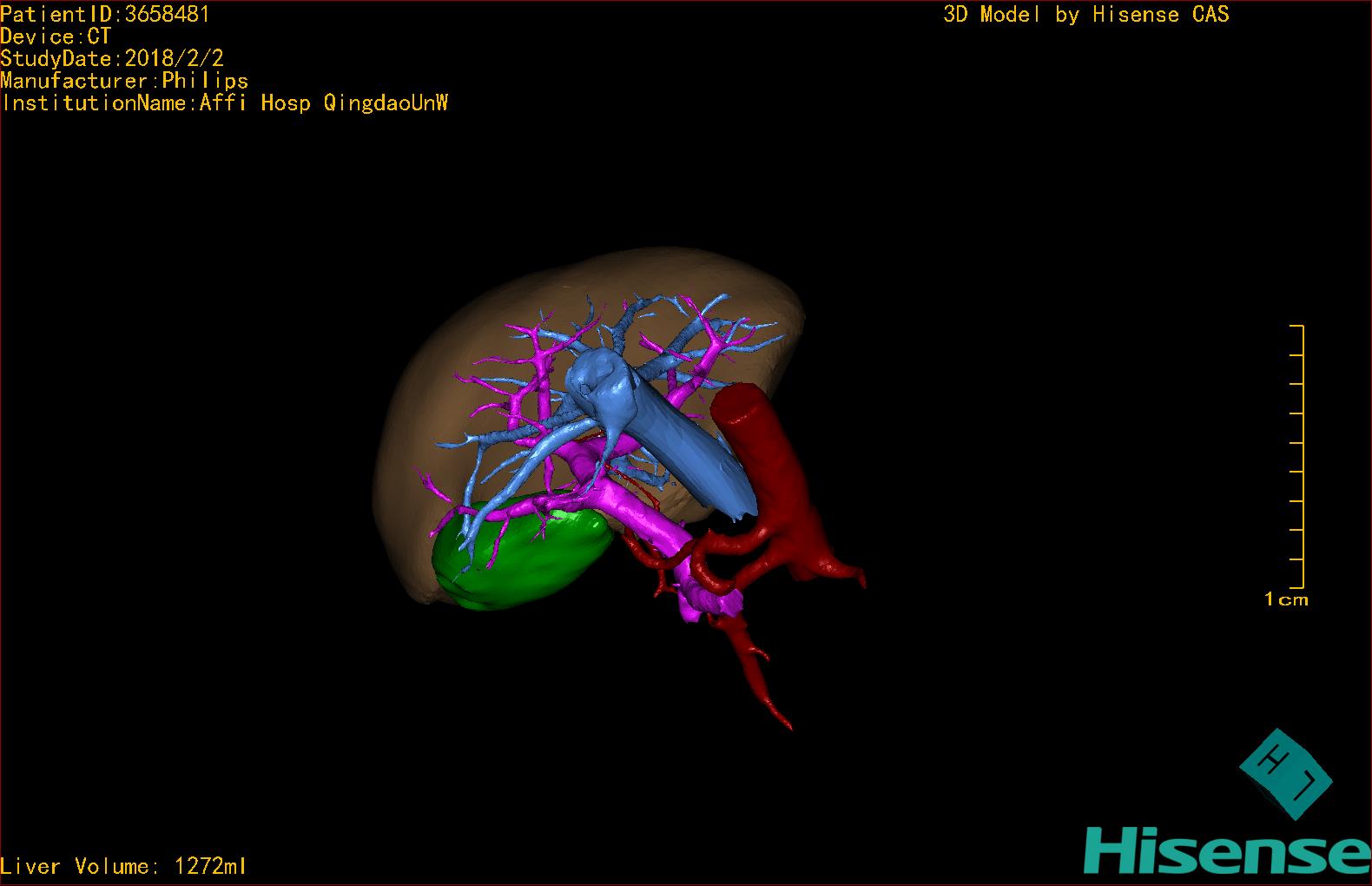Click the "Device:CT" text

56,36
